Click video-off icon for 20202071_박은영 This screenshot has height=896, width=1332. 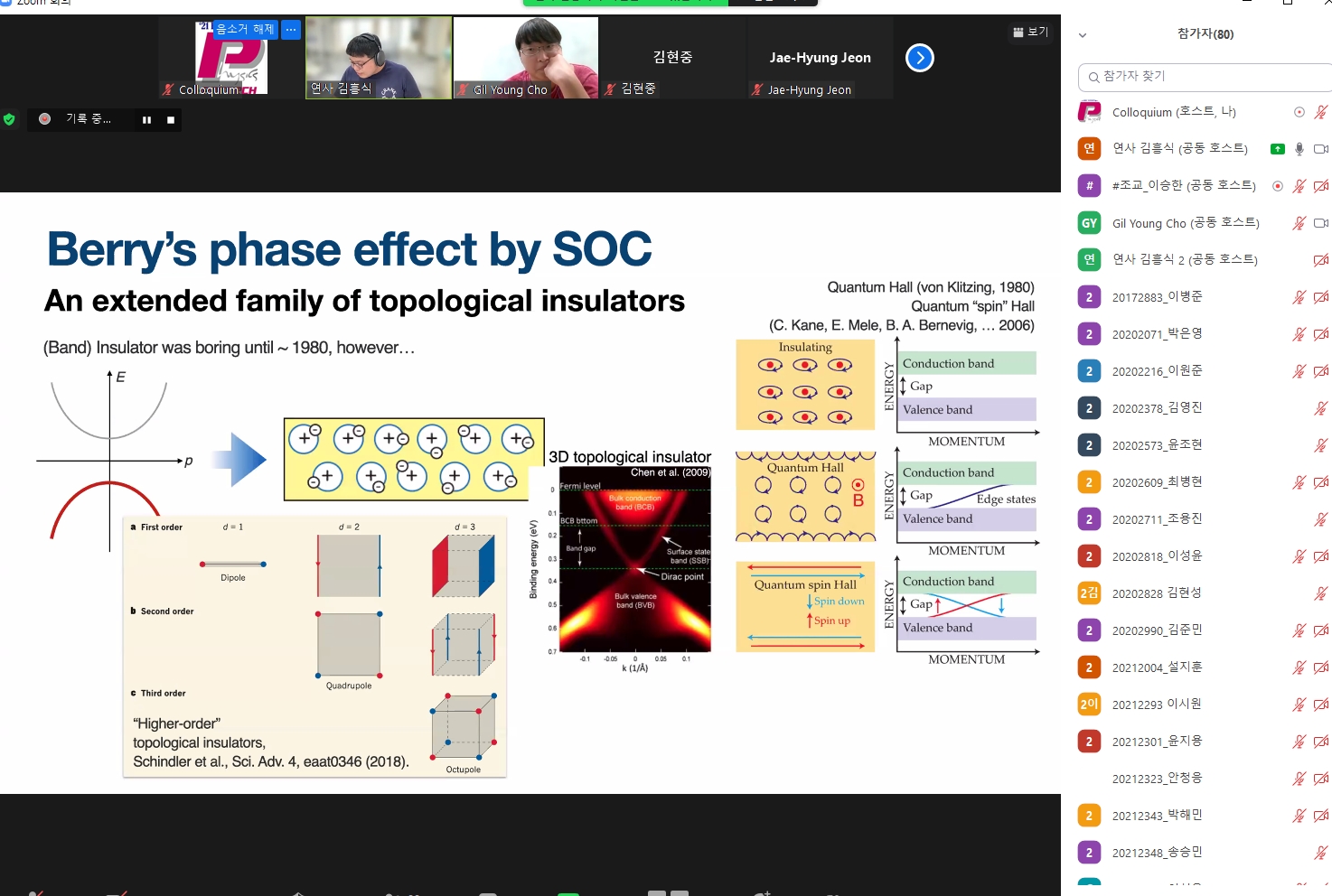click(1320, 334)
